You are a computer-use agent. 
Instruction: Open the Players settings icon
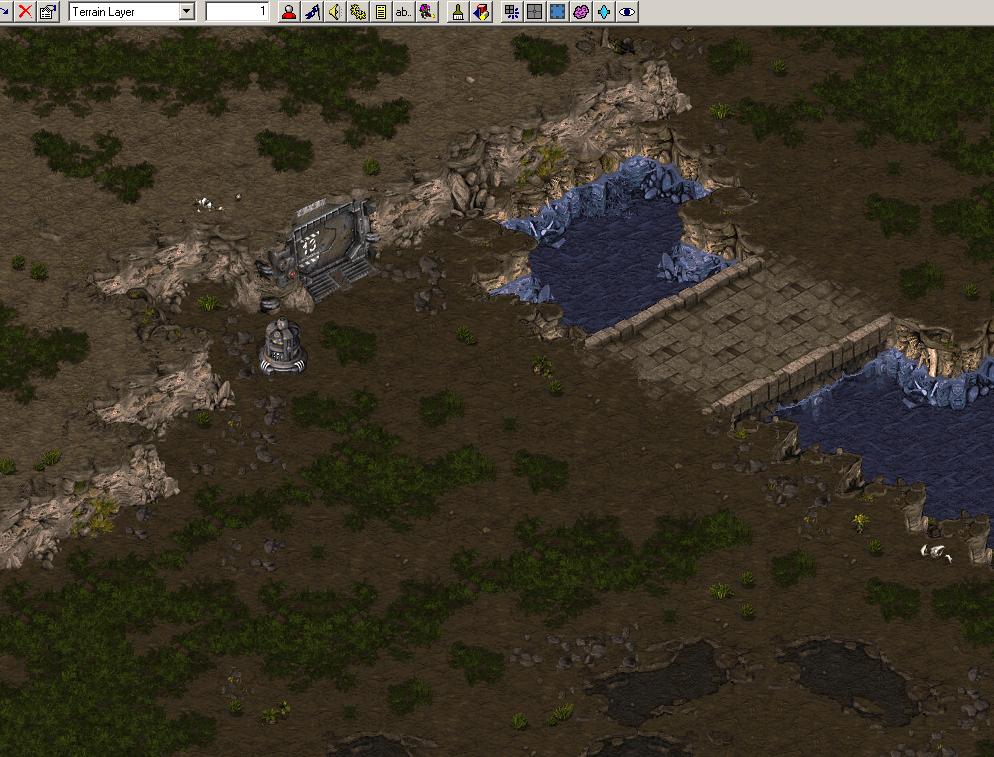tap(289, 12)
